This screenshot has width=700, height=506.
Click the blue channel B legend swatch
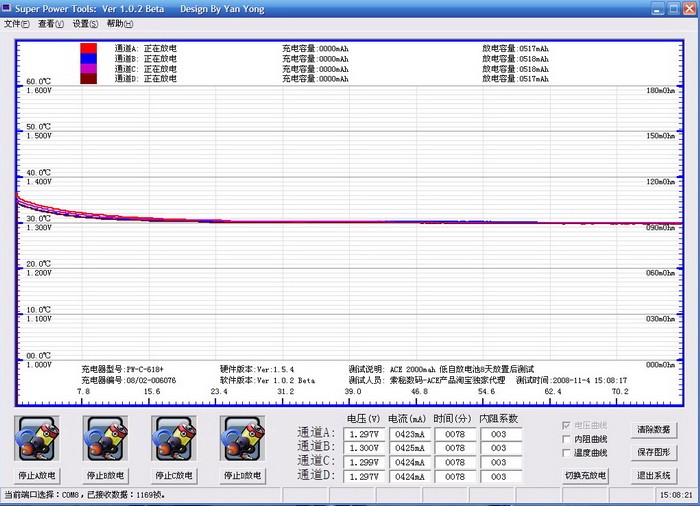tap(88, 59)
